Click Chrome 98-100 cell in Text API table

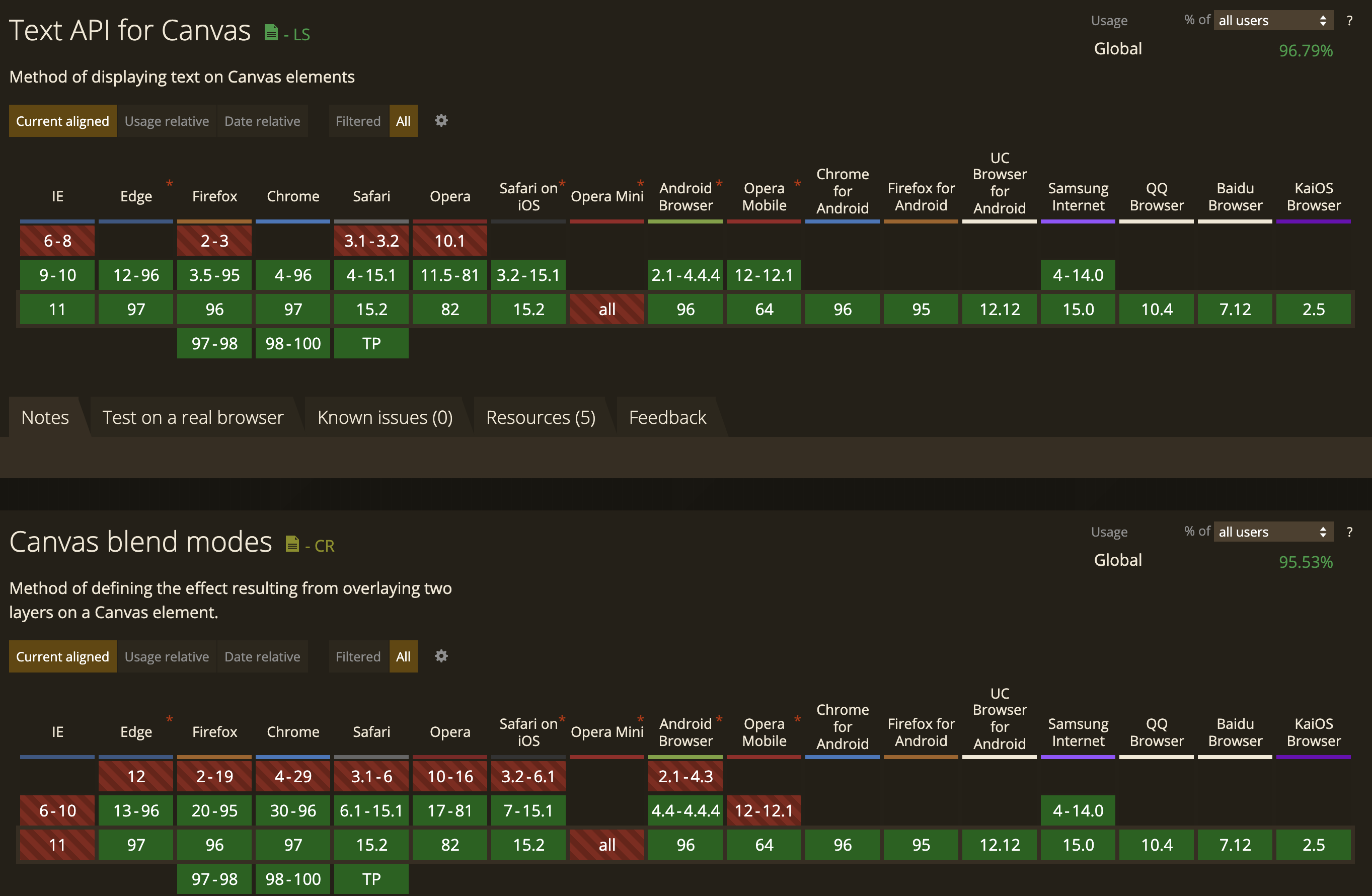pyautogui.click(x=293, y=344)
